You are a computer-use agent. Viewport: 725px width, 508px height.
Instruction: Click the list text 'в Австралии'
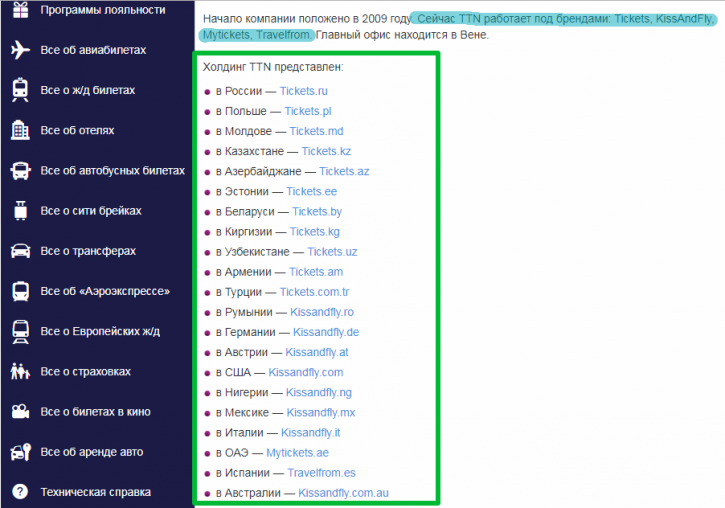(x=248, y=493)
